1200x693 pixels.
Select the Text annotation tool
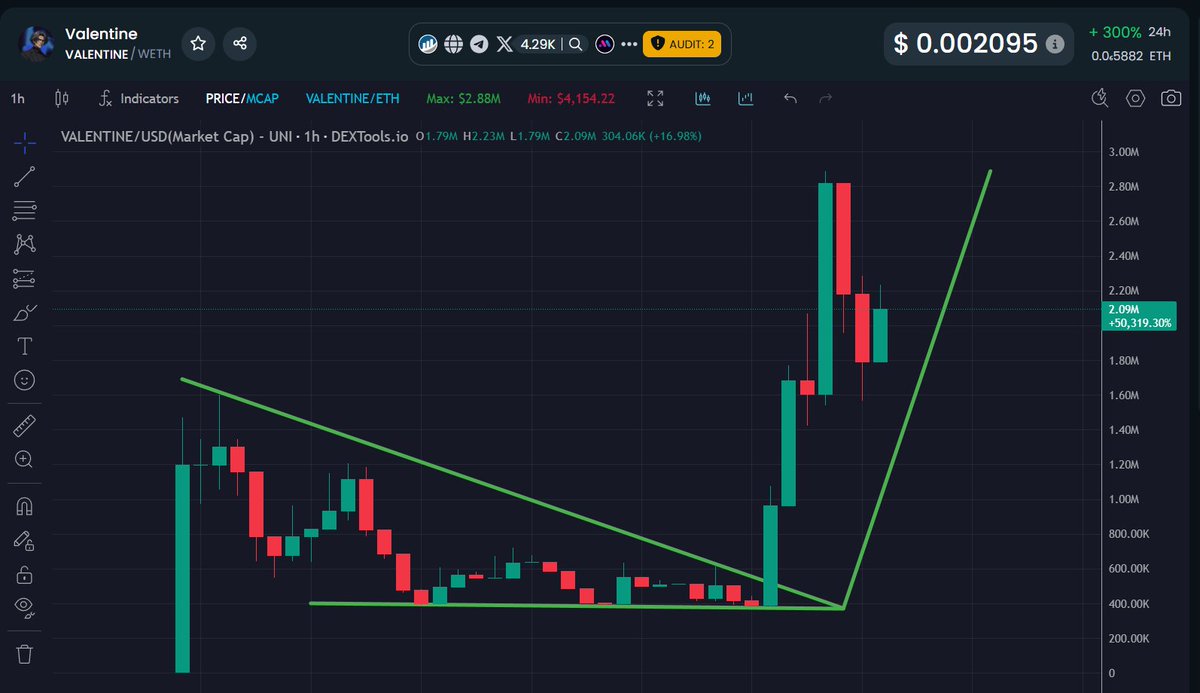tap(25, 346)
